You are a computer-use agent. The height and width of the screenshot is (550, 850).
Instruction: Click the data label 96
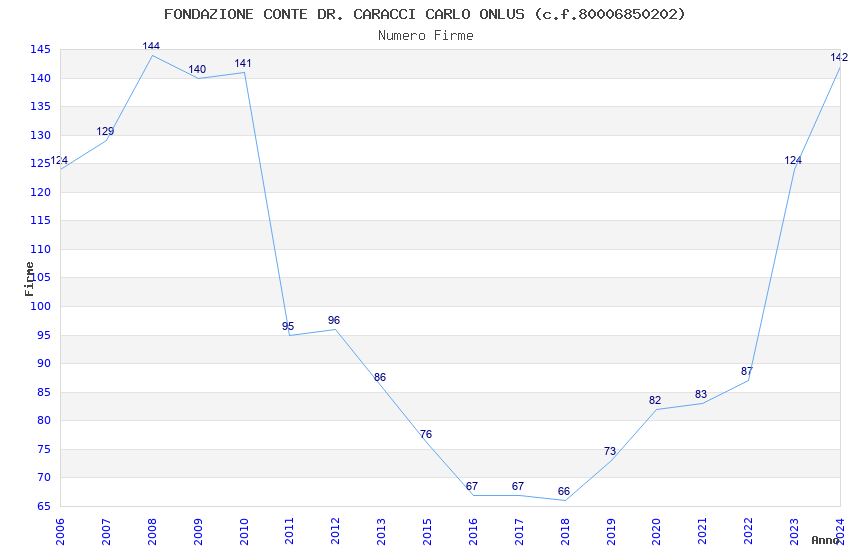(x=334, y=320)
